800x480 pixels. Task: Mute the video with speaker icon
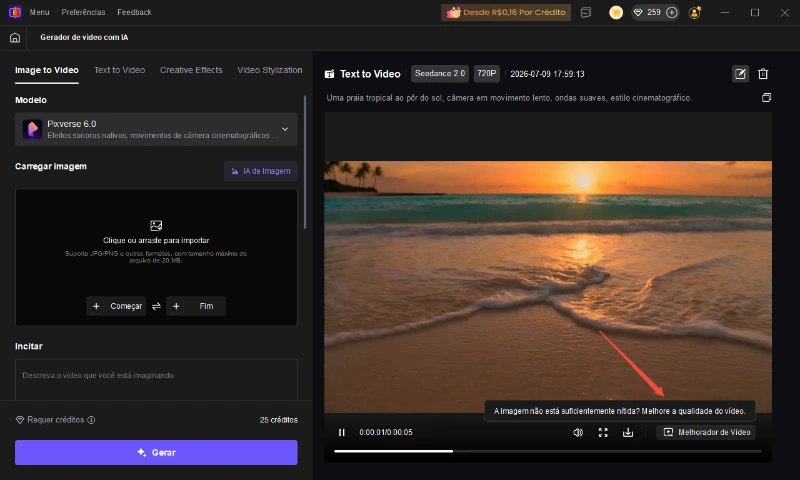coord(578,433)
